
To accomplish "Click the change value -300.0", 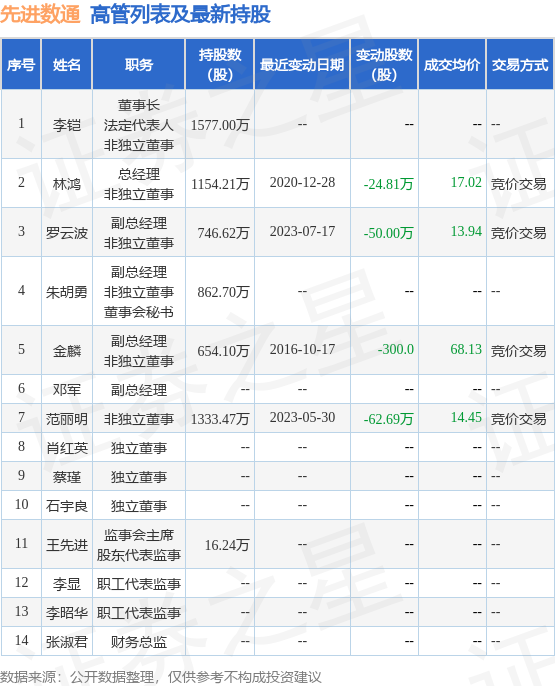I will [x=395, y=349].
